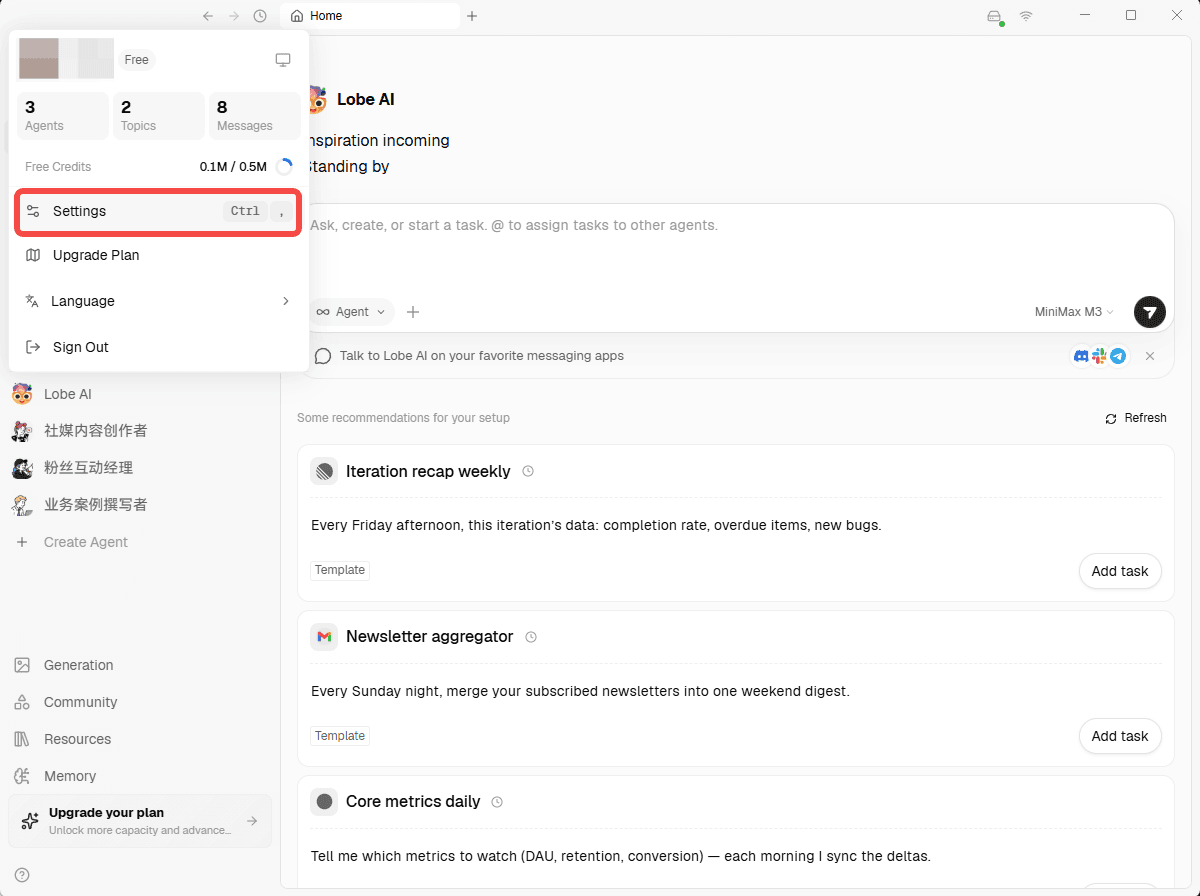Open the MiniMax M3 model dropdown
Image resolution: width=1200 pixels, height=896 pixels.
click(1074, 312)
